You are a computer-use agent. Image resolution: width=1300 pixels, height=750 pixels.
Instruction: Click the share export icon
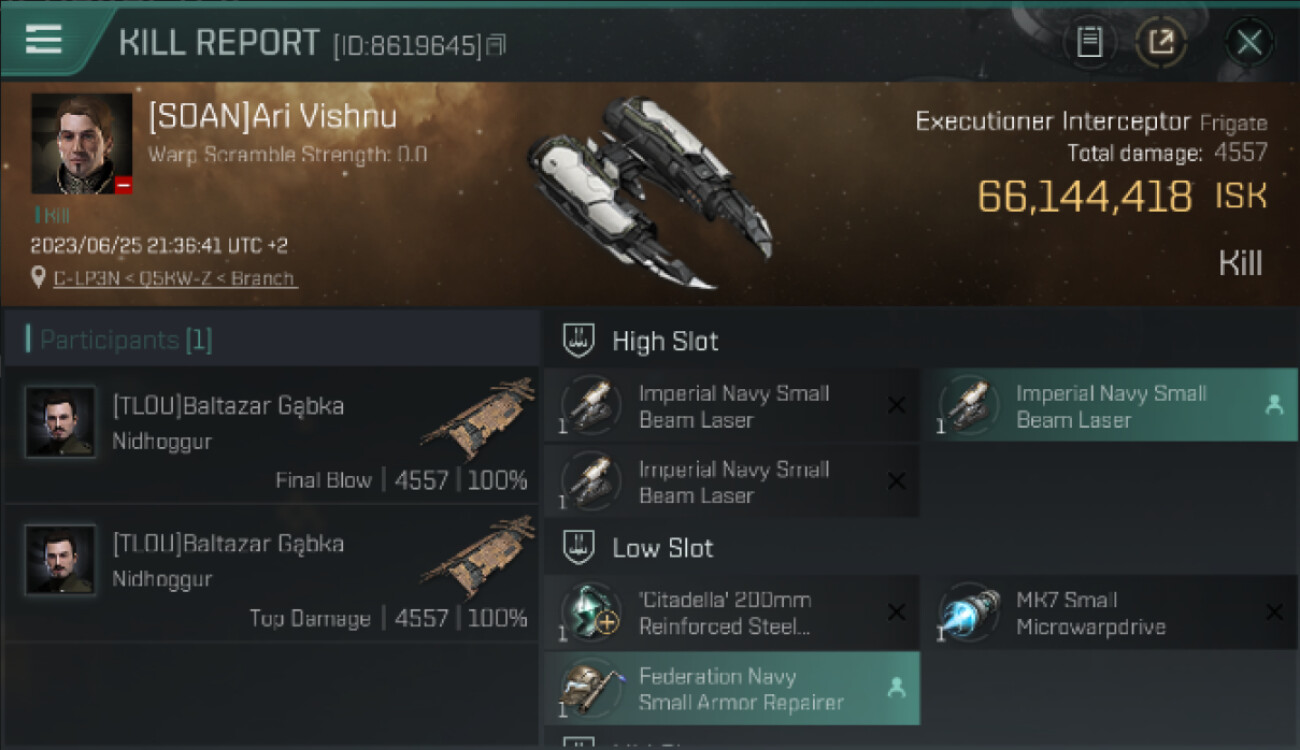(x=1161, y=42)
